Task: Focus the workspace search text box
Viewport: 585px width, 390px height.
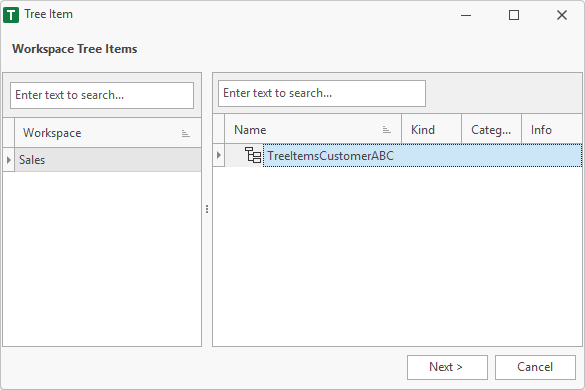Action: pyautogui.click(x=102, y=96)
